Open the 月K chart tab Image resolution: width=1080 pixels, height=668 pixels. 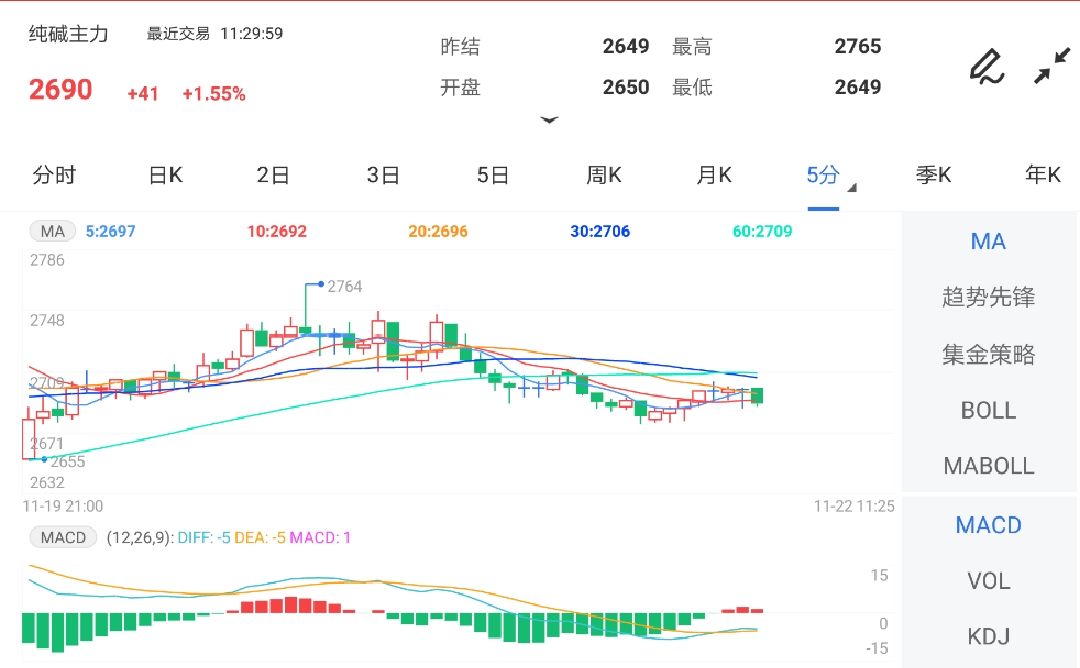(x=714, y=175)
